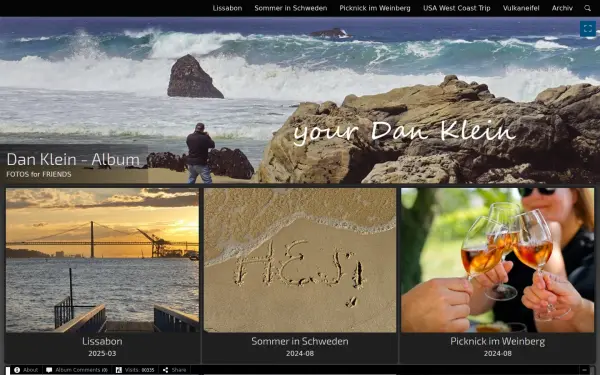This screenshot has height=375, width=600.
Task: Open the HEJ sand writing thumbnail
Action: coord(300,260)
